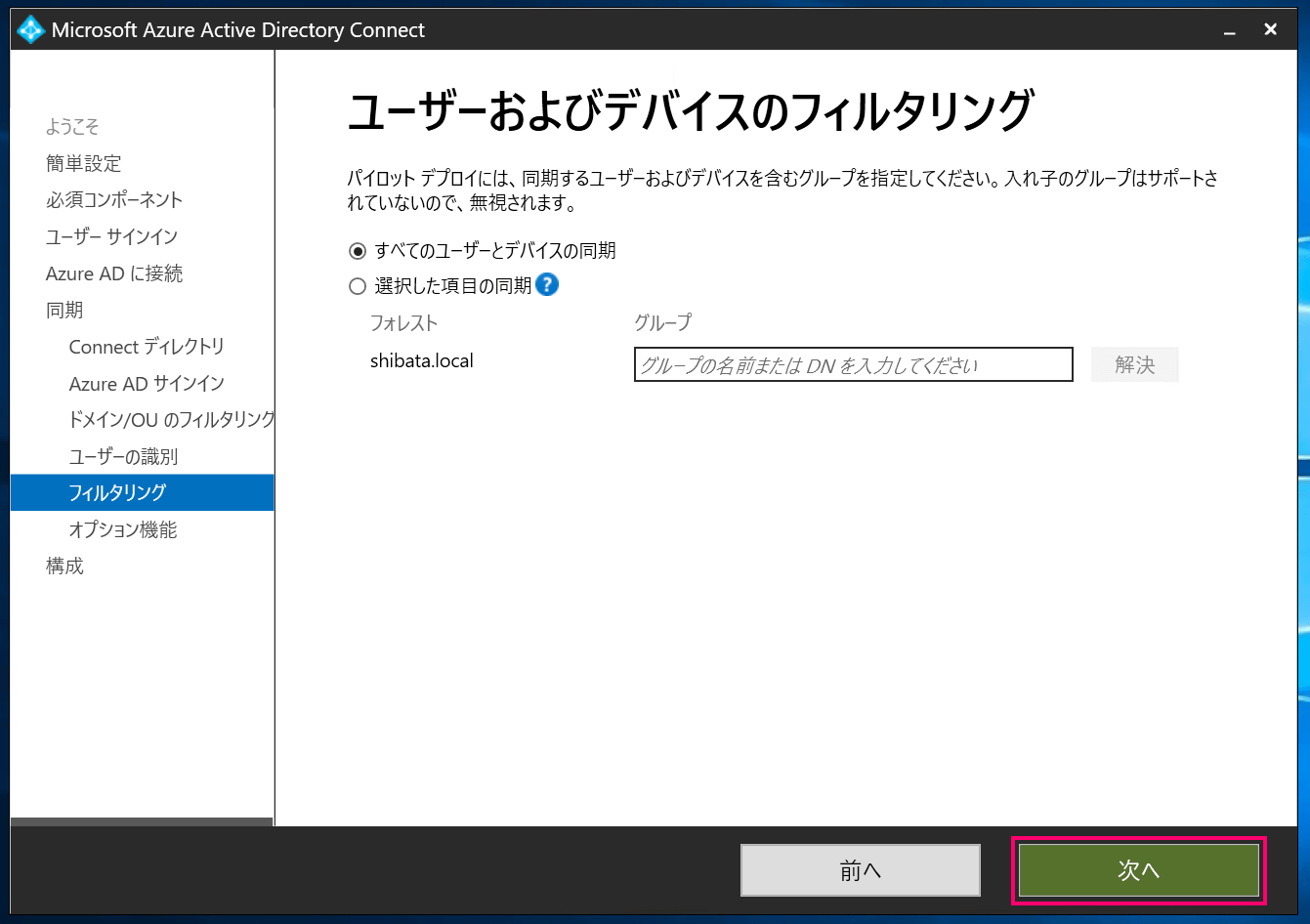Go to ユーザーの識別 step
Image resolution: width=1310 pixels, height=924 pixels.
point(123,456)
